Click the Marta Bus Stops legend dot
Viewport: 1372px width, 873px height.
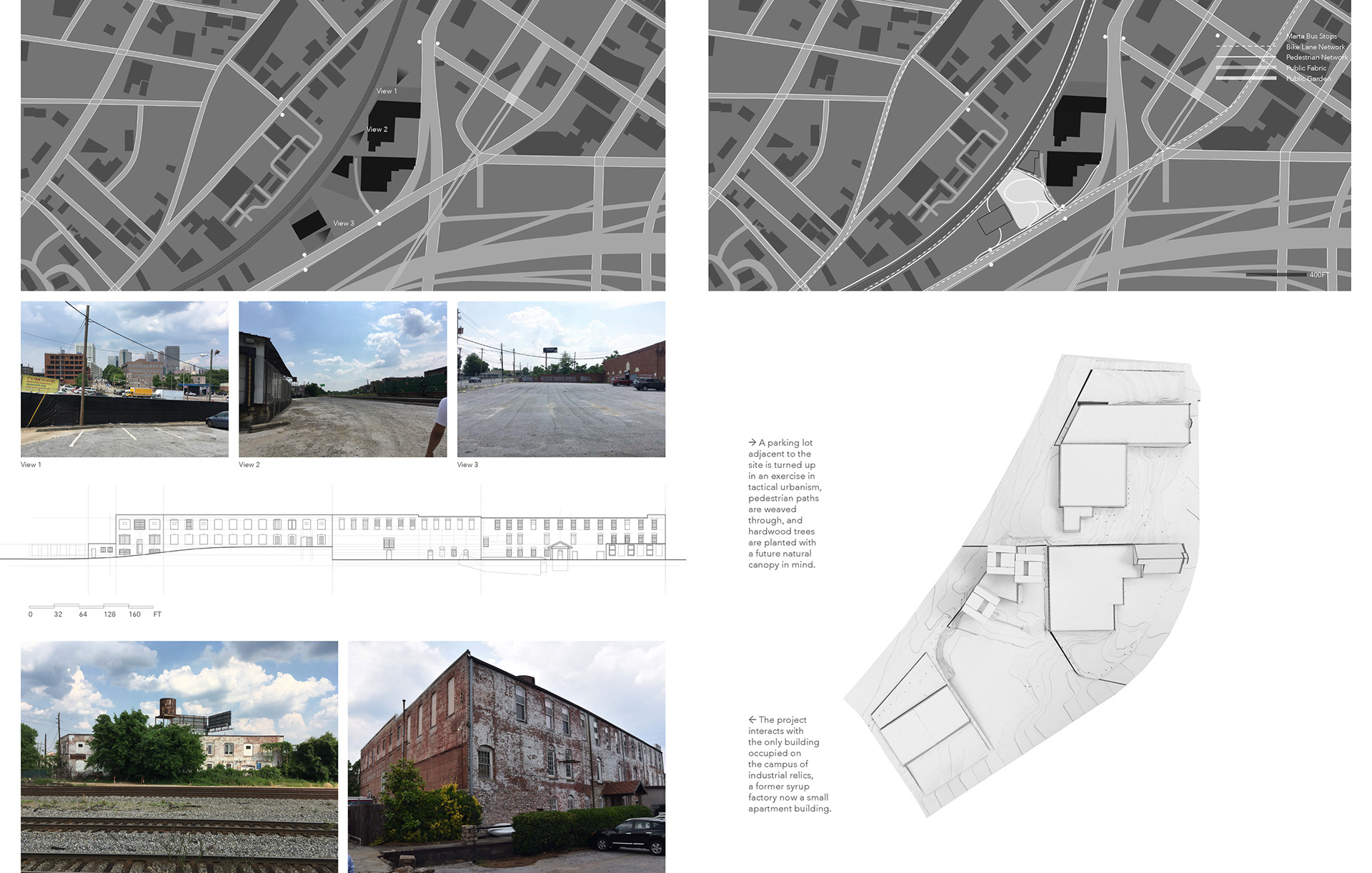point(1218,36)
